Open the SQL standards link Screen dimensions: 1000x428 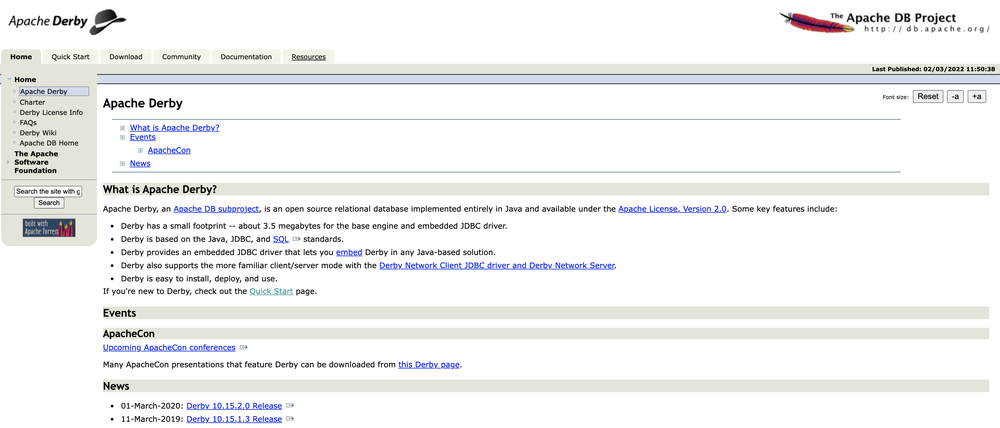[281, 239]
